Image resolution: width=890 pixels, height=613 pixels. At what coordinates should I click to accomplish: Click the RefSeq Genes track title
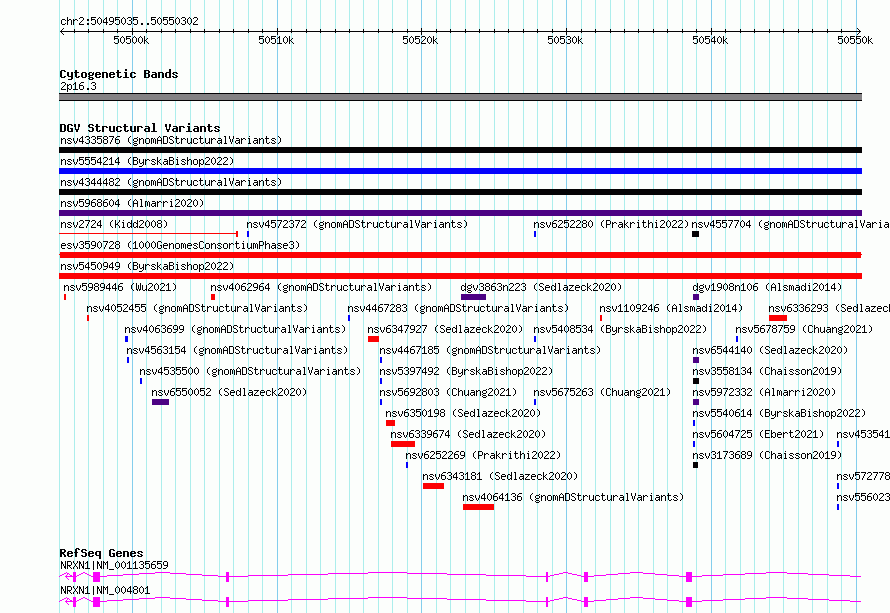101,553
